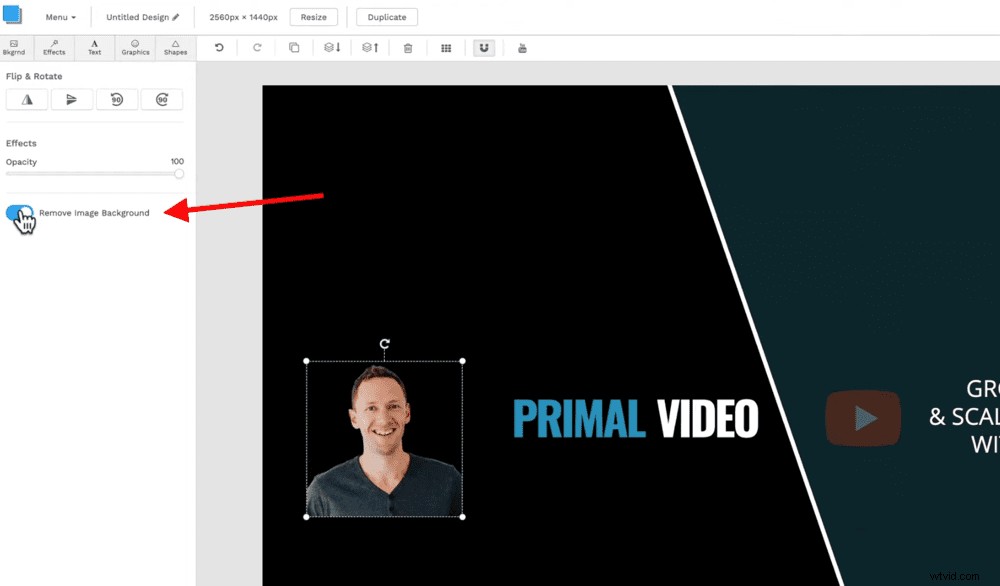Image resolution: width=1000 pixels, height=586 pixels.
Task: Delete the selected image
Action: click(408, 47)
